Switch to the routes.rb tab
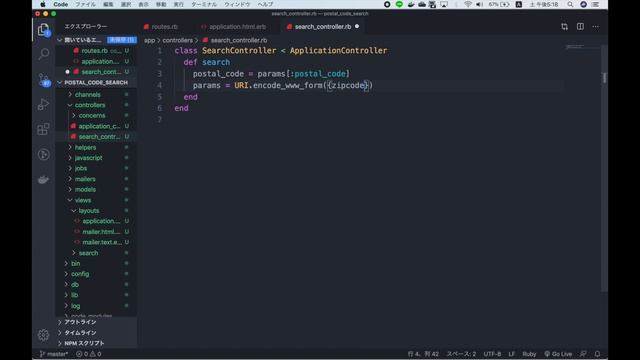The width and height of the screenshot is (640, 360). pos(164,27)
